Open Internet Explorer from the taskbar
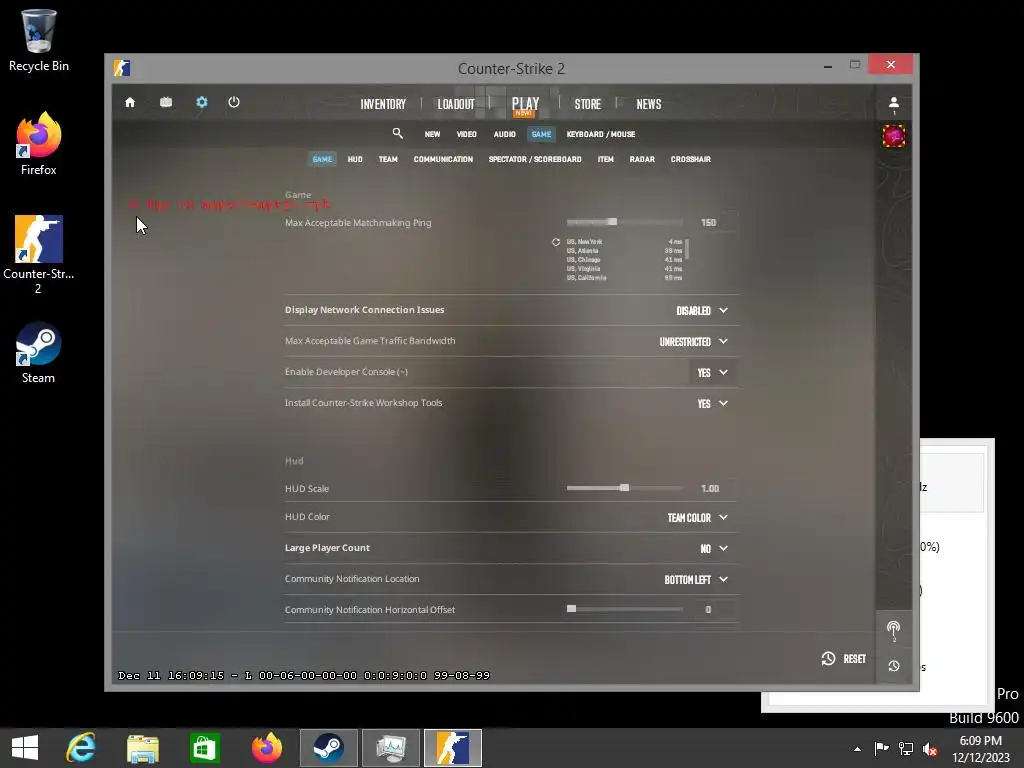The height and width of the screenshot is (768, 1024). [81, 748]
